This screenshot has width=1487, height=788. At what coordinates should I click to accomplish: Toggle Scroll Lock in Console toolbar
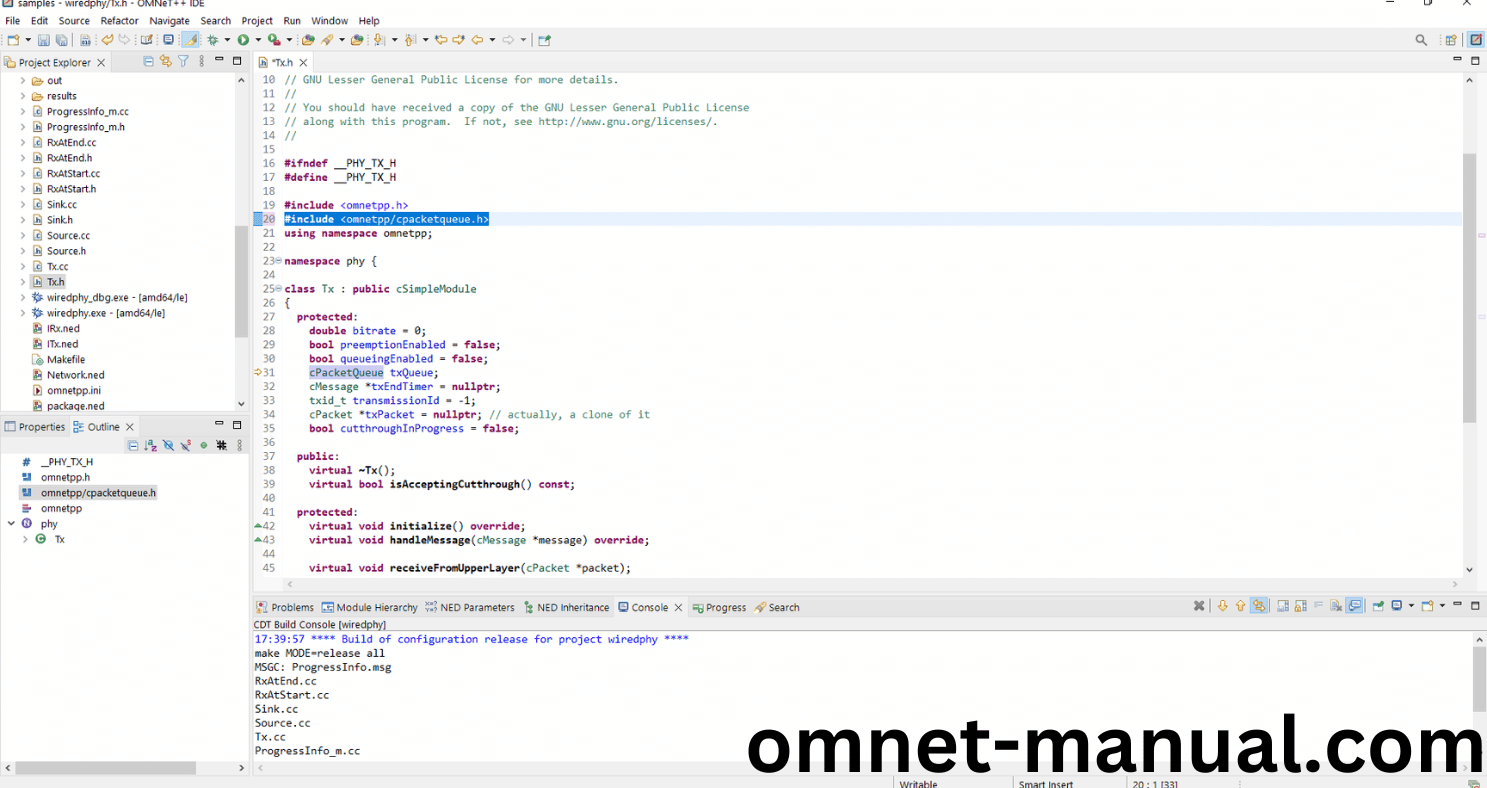click(1300, 606)
